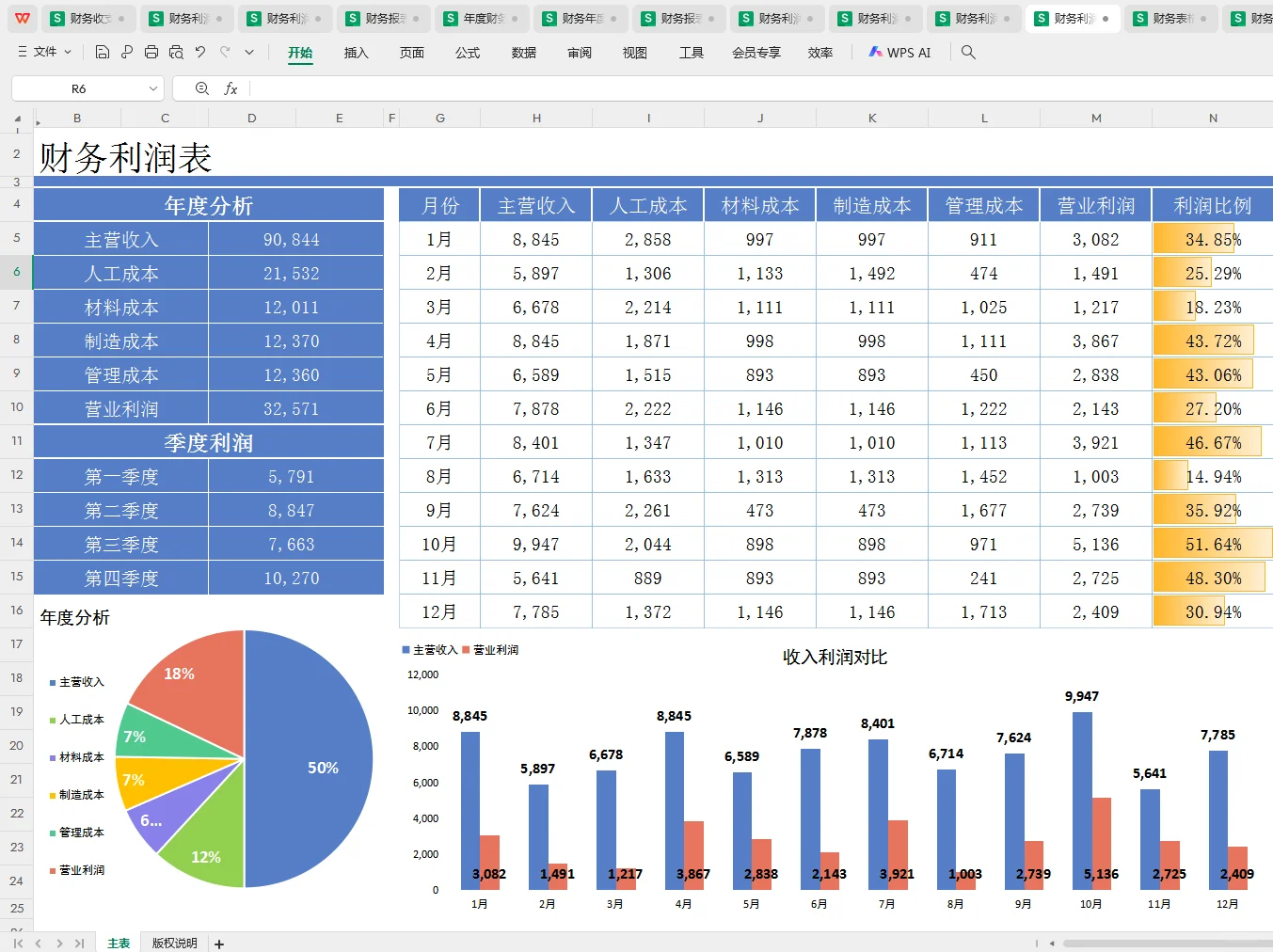Open search with the magnifier icon

tap(967, 53)
